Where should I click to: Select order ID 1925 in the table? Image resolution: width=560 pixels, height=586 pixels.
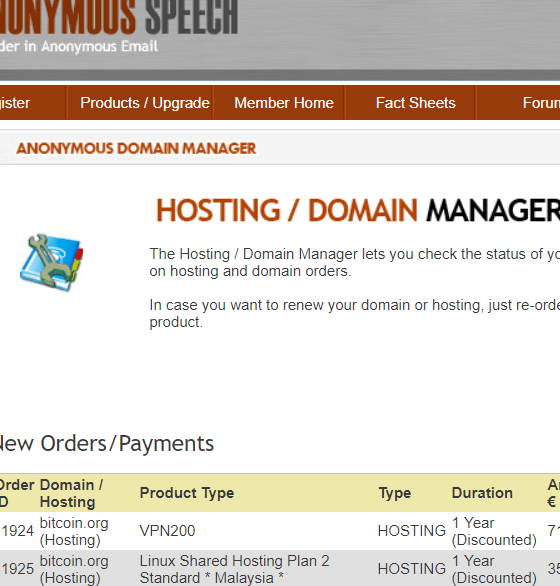click(18, 569)
